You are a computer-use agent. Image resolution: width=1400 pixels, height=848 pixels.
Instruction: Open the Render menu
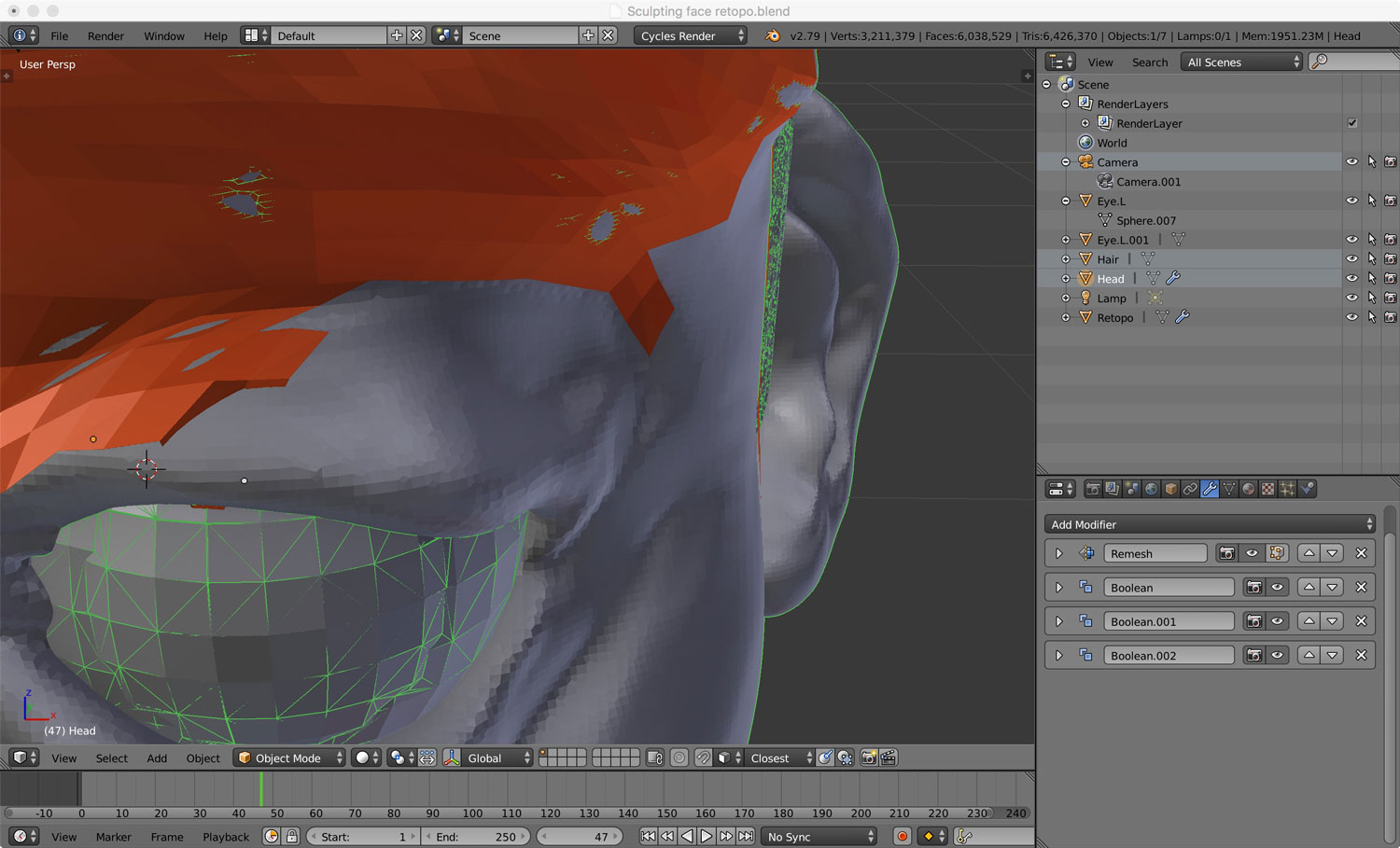click(105, 35)
